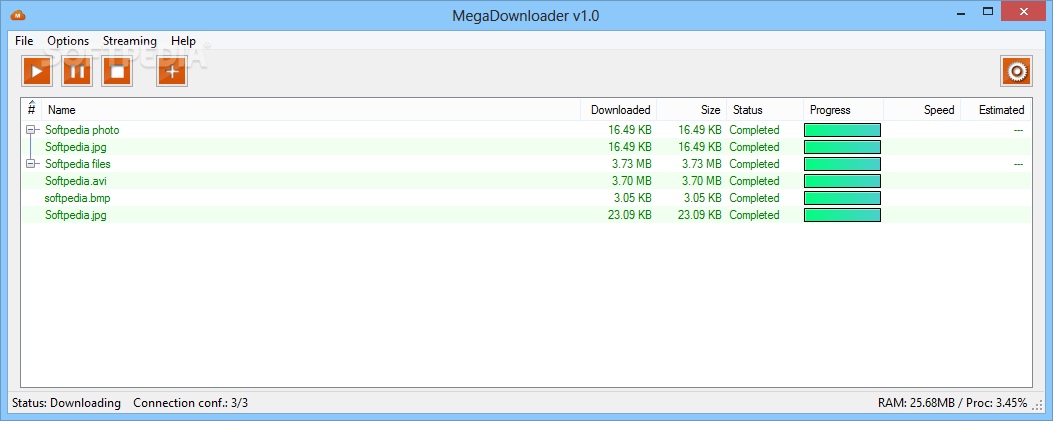Screen dimensions: 1053x421
Task: Click Completed status of softpedia.bmp row
Action: 754,198
